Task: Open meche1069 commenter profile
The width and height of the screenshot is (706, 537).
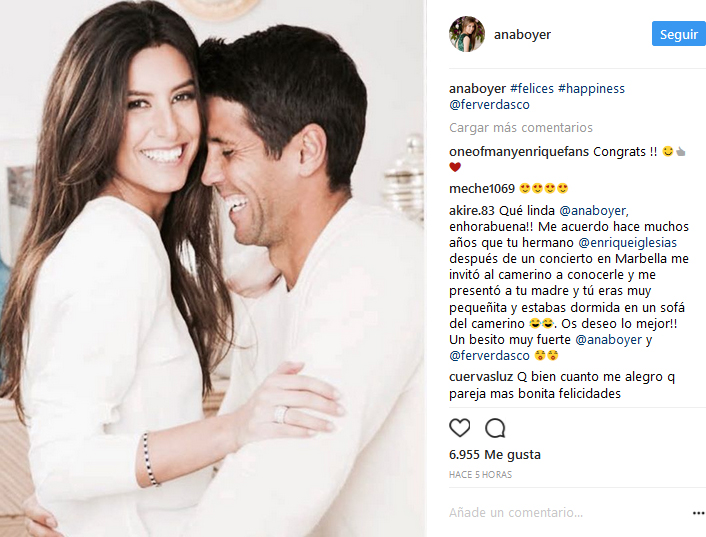Action: point(482,189)
